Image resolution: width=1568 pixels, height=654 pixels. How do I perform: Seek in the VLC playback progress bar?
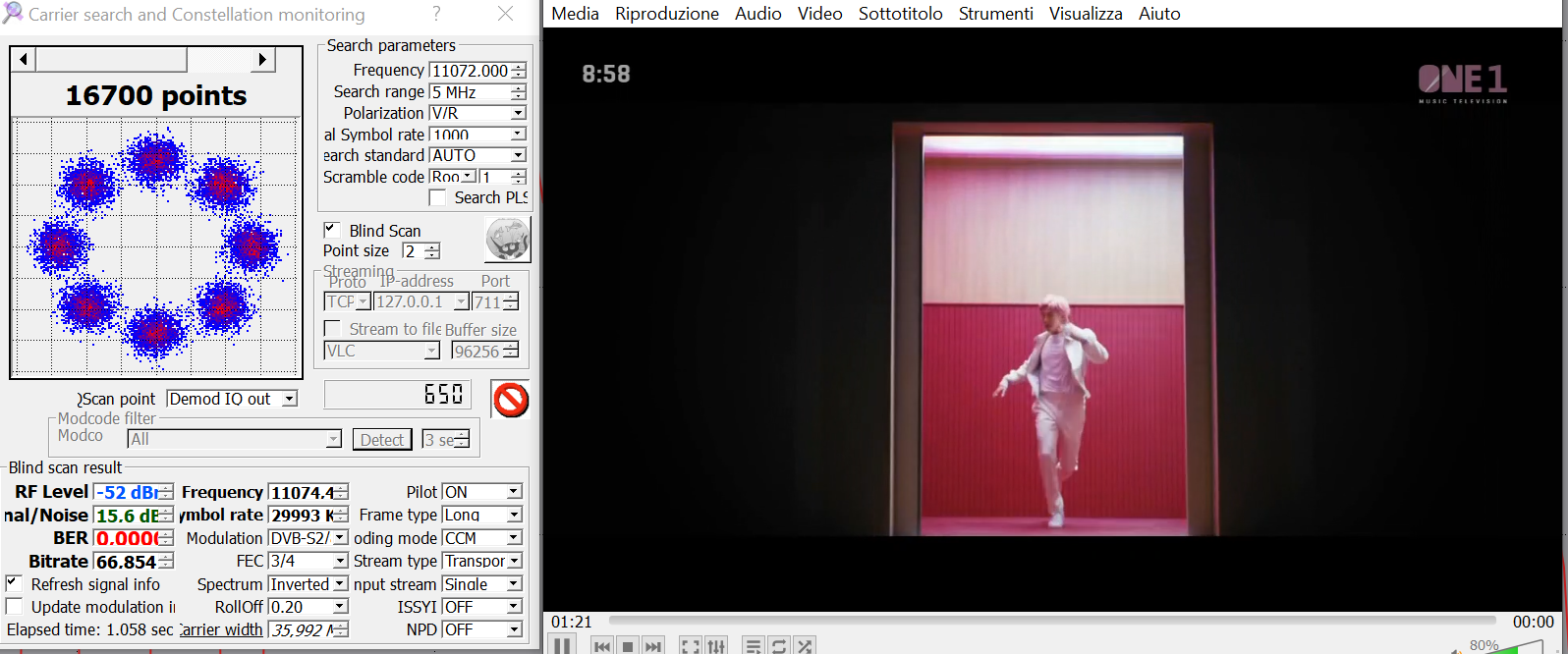click(x=1051, y=621)
